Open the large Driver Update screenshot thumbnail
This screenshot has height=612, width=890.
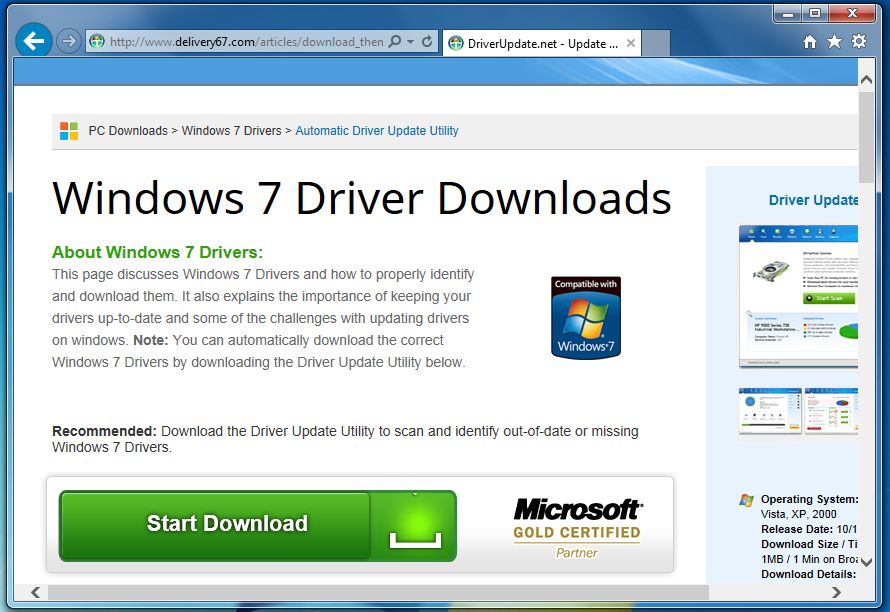tap(798, 296)
